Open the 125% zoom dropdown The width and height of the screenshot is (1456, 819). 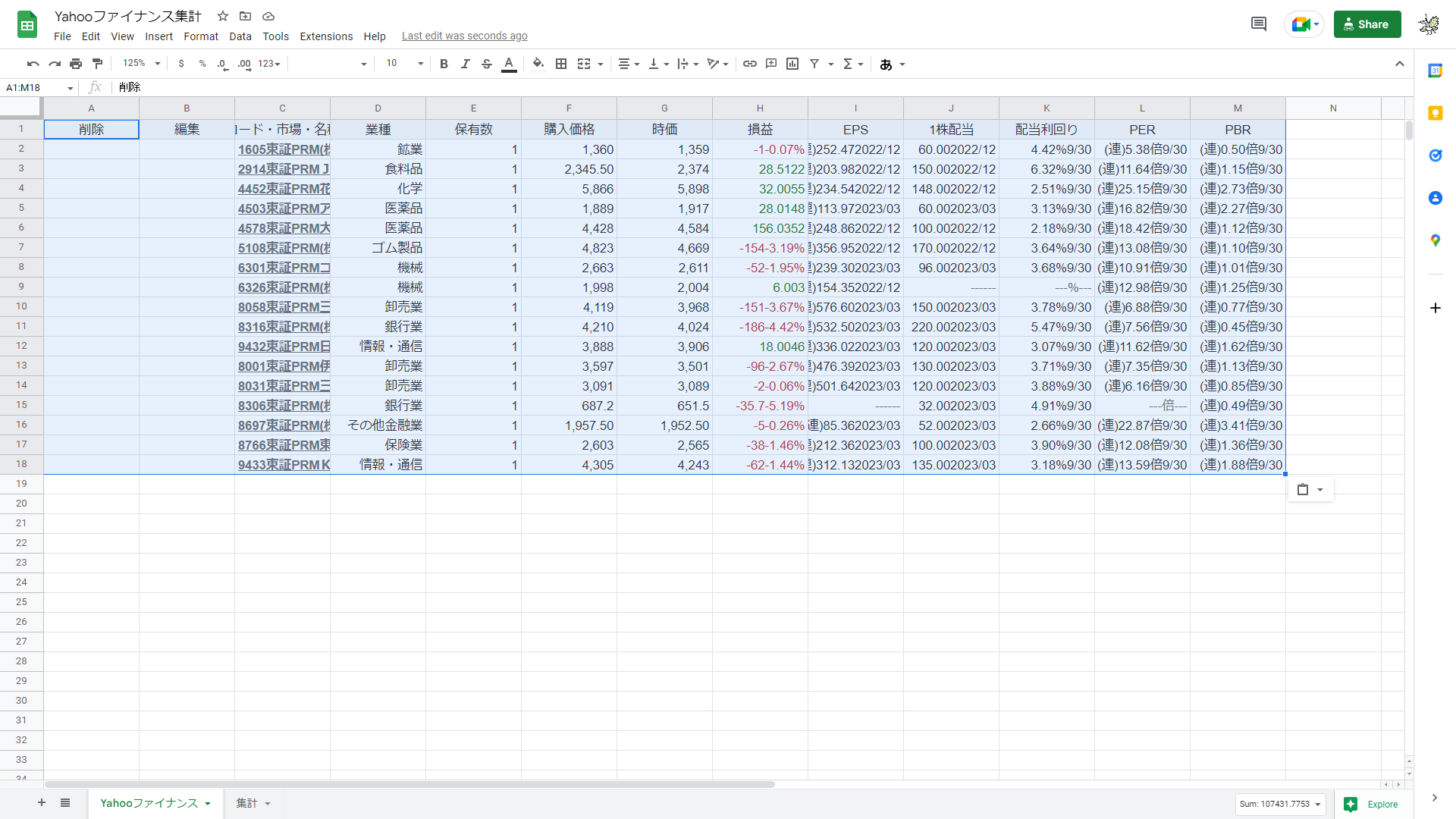click(142, 64)
